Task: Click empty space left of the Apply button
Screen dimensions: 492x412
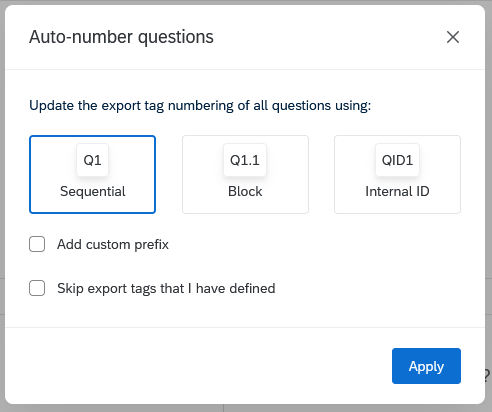Action: click(x=200, y=366)
